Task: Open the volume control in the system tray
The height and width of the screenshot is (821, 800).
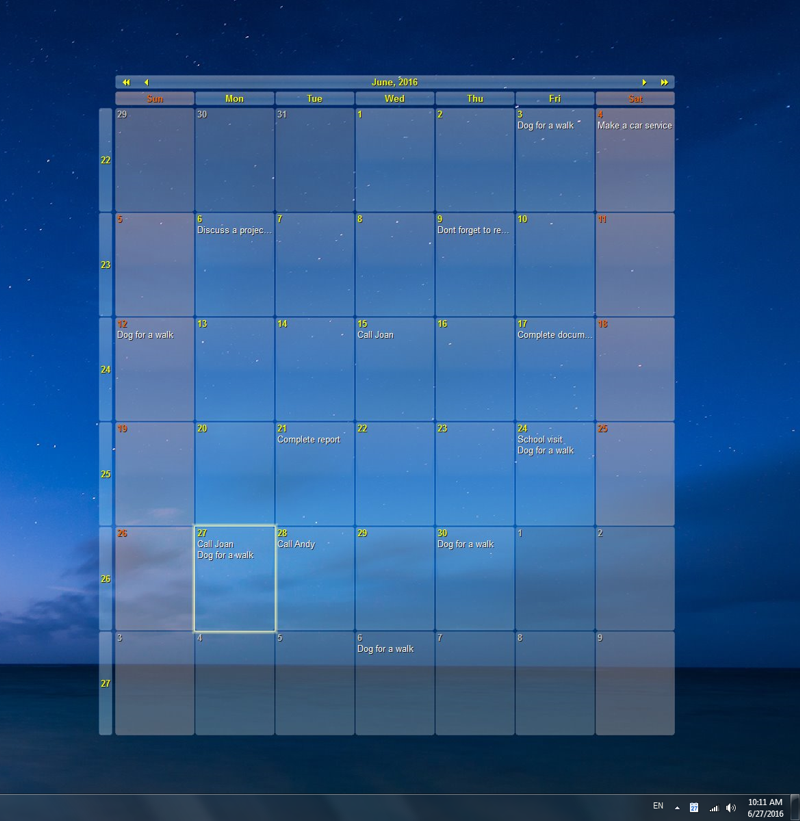Action: click(x=730, y=807)
